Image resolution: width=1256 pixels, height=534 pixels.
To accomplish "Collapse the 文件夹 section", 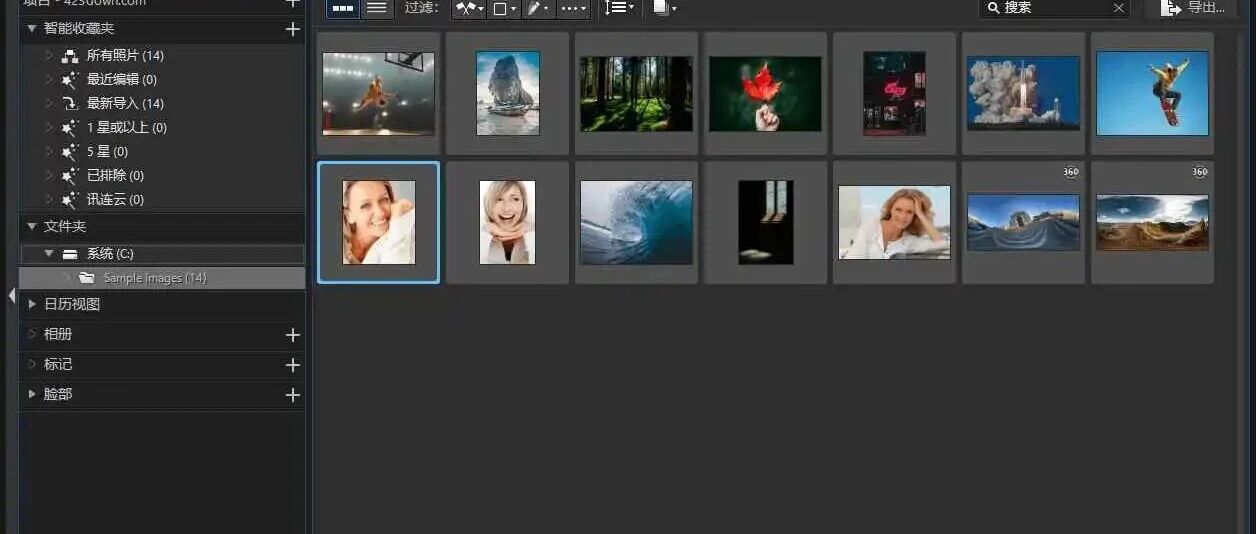I will [x=32, y=227].
